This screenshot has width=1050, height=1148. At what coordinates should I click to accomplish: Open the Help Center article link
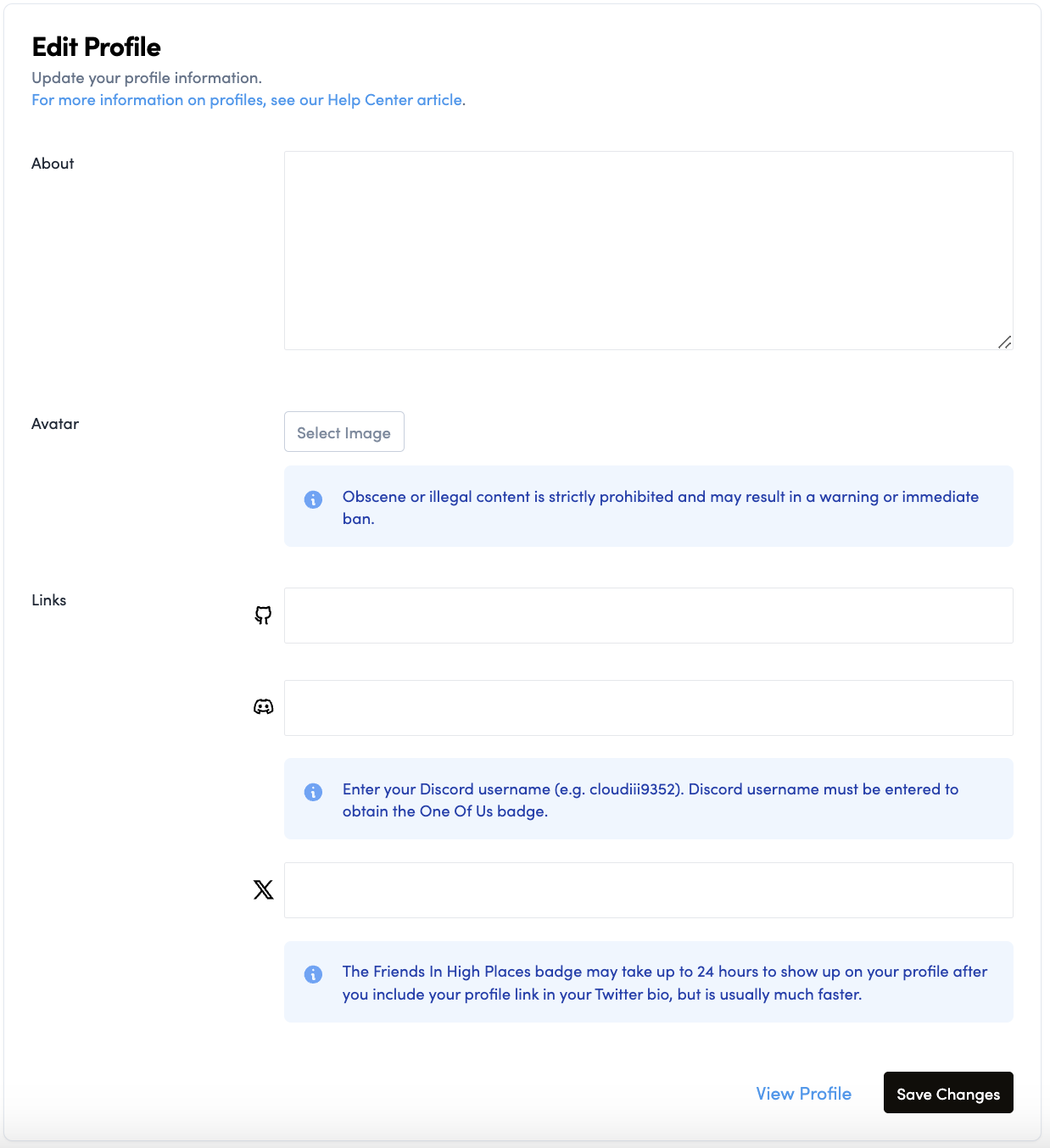[x=249, y=100]
